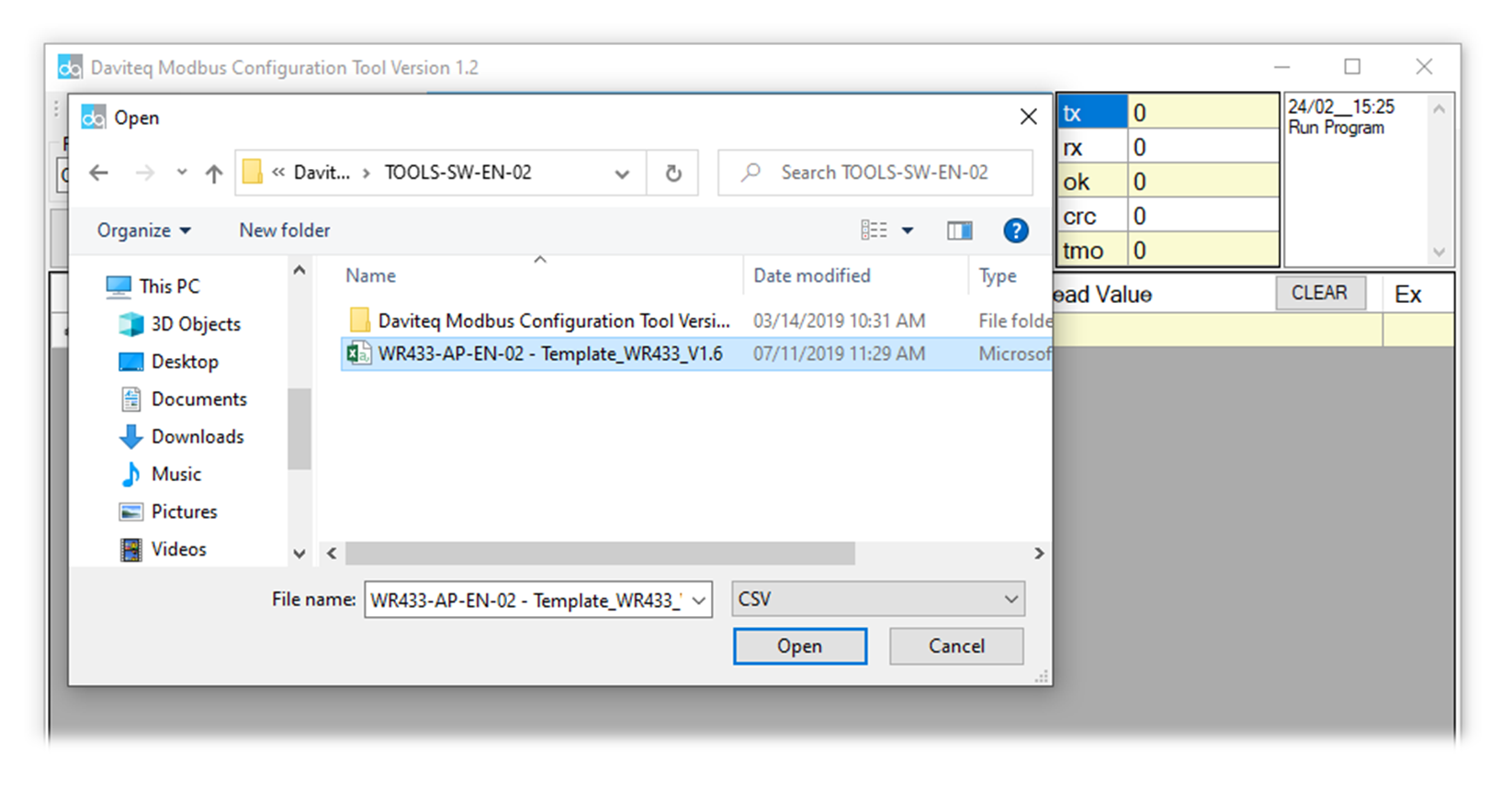Expand the File name dropdown
The width and height of the screenshot is (1512, 786).
[x=699, y=601]
